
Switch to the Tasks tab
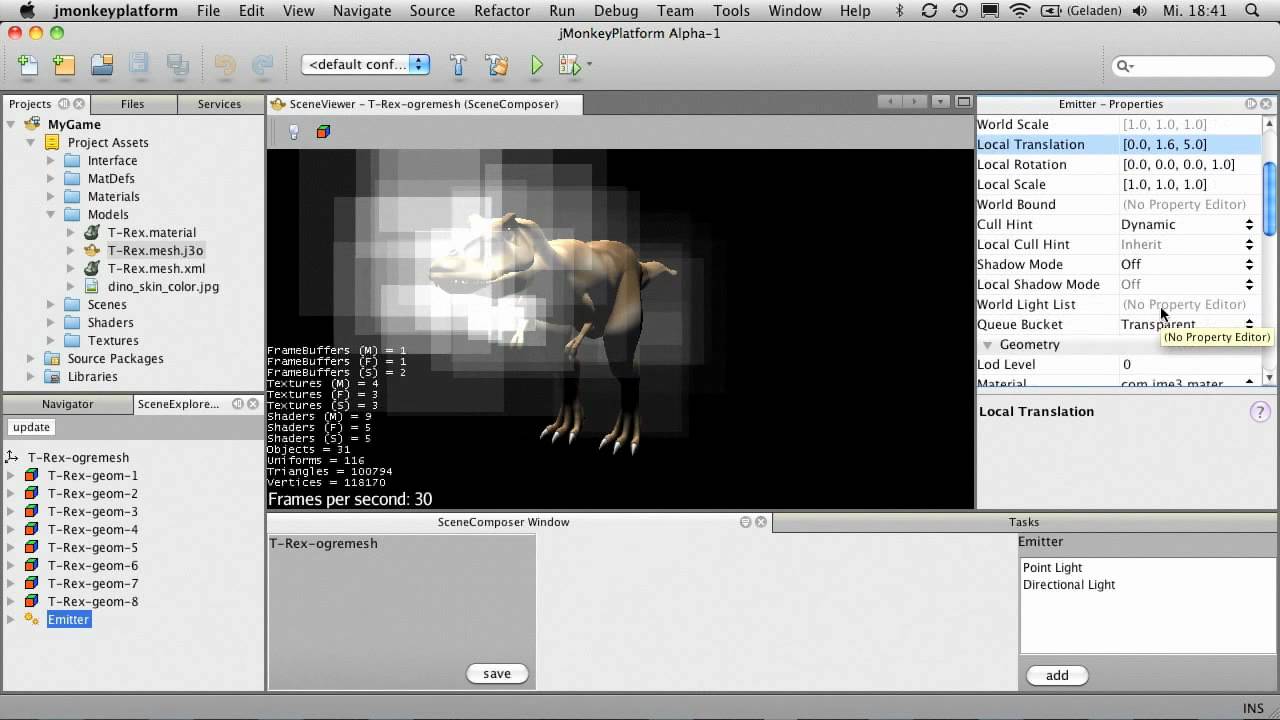tap(1024, 522)
